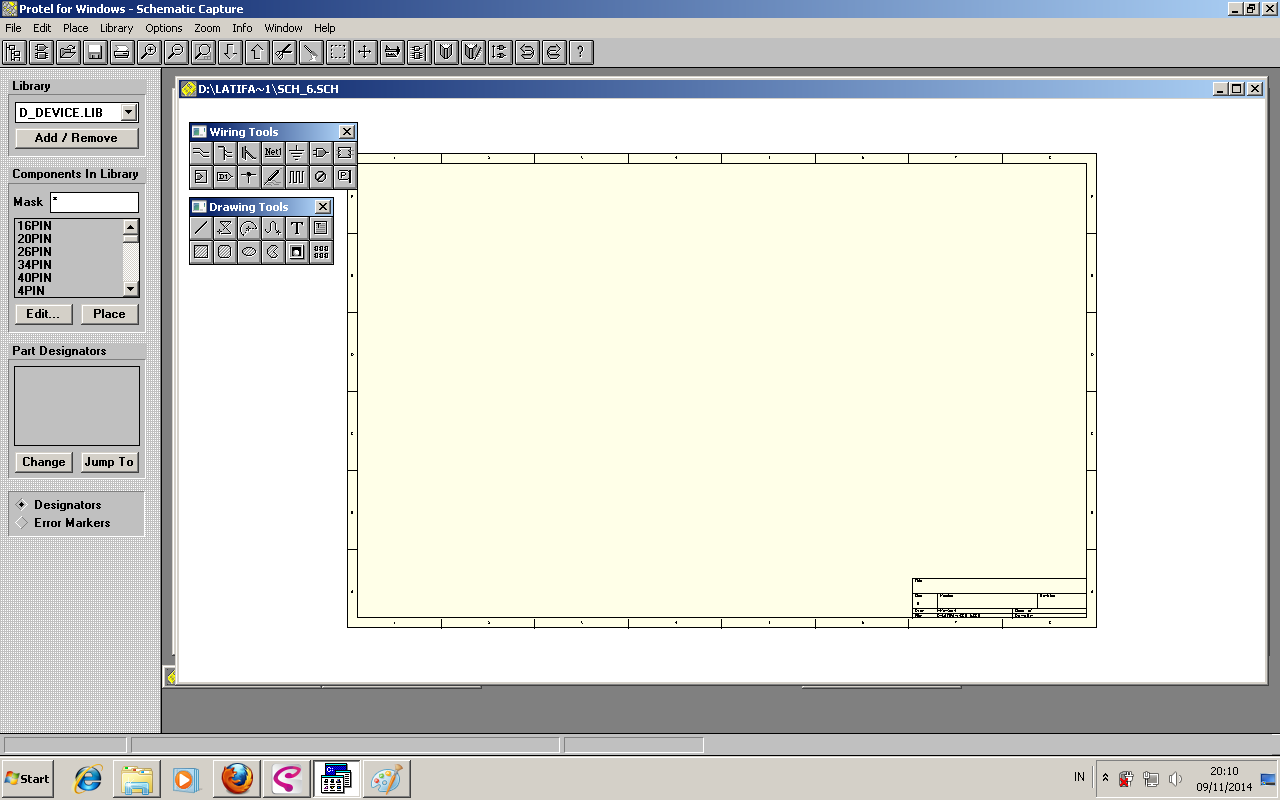Viewport: 1280px width, 800px height.
Task: Open the Library menu
Action: (116, 28)
